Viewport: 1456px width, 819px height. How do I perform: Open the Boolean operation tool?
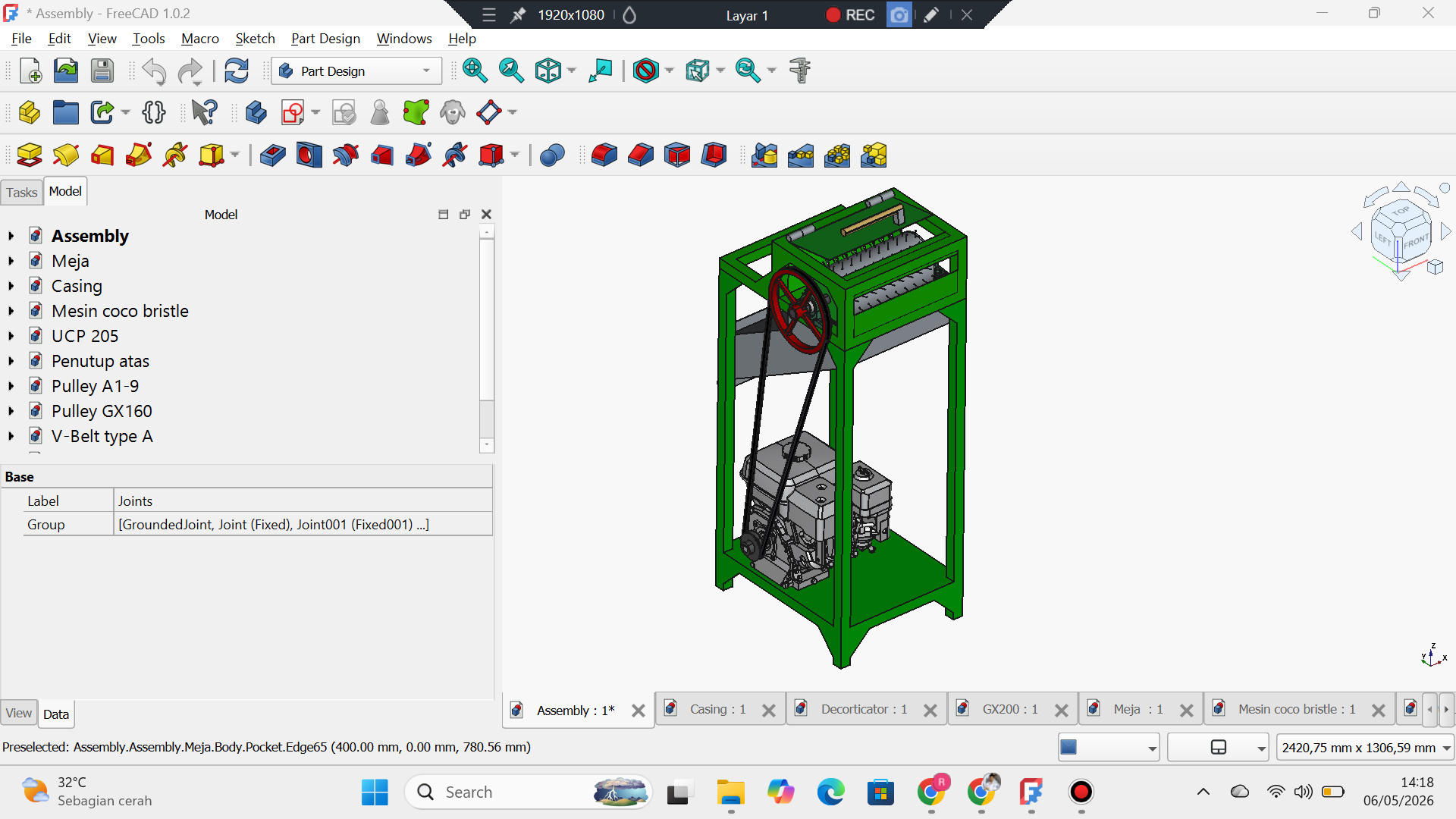(x=552, y=155)
